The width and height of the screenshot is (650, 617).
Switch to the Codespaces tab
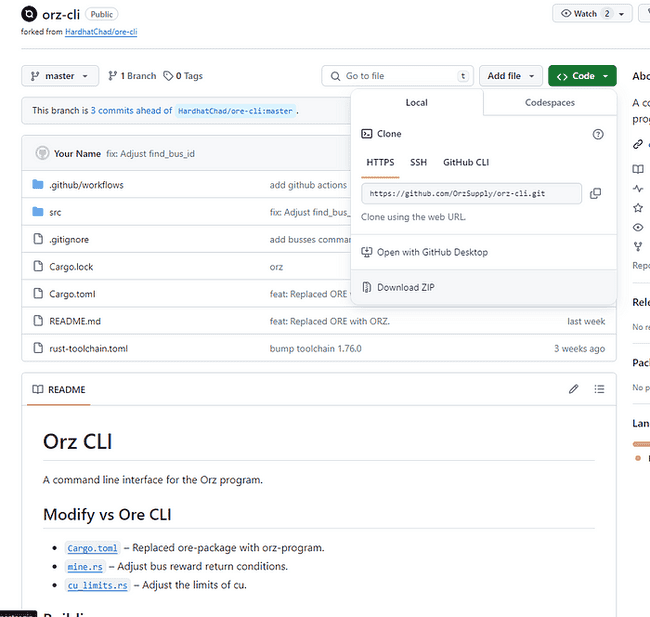(x=550, y=102)
